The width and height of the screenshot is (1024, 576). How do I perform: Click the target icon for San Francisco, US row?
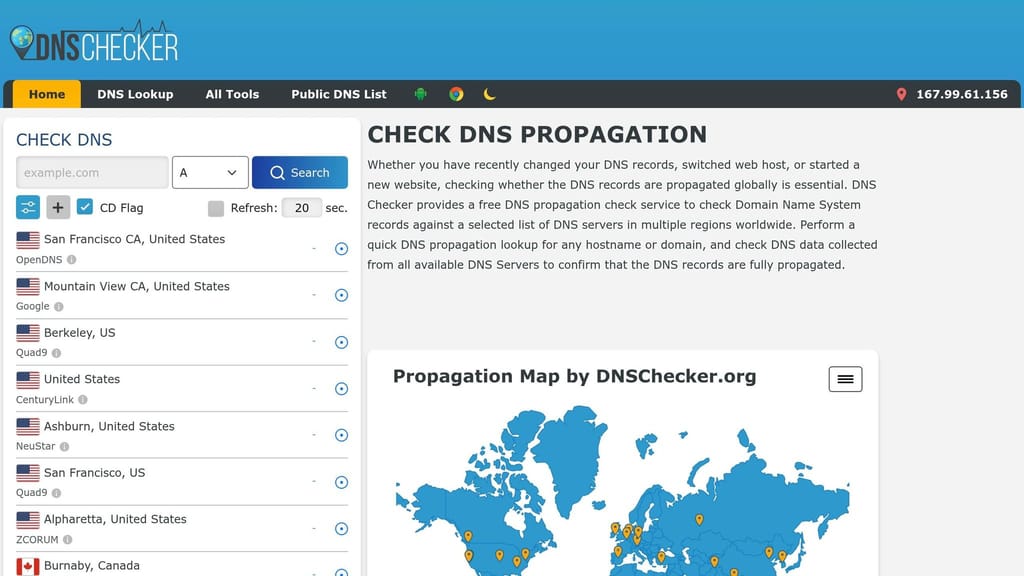[341, 482]
